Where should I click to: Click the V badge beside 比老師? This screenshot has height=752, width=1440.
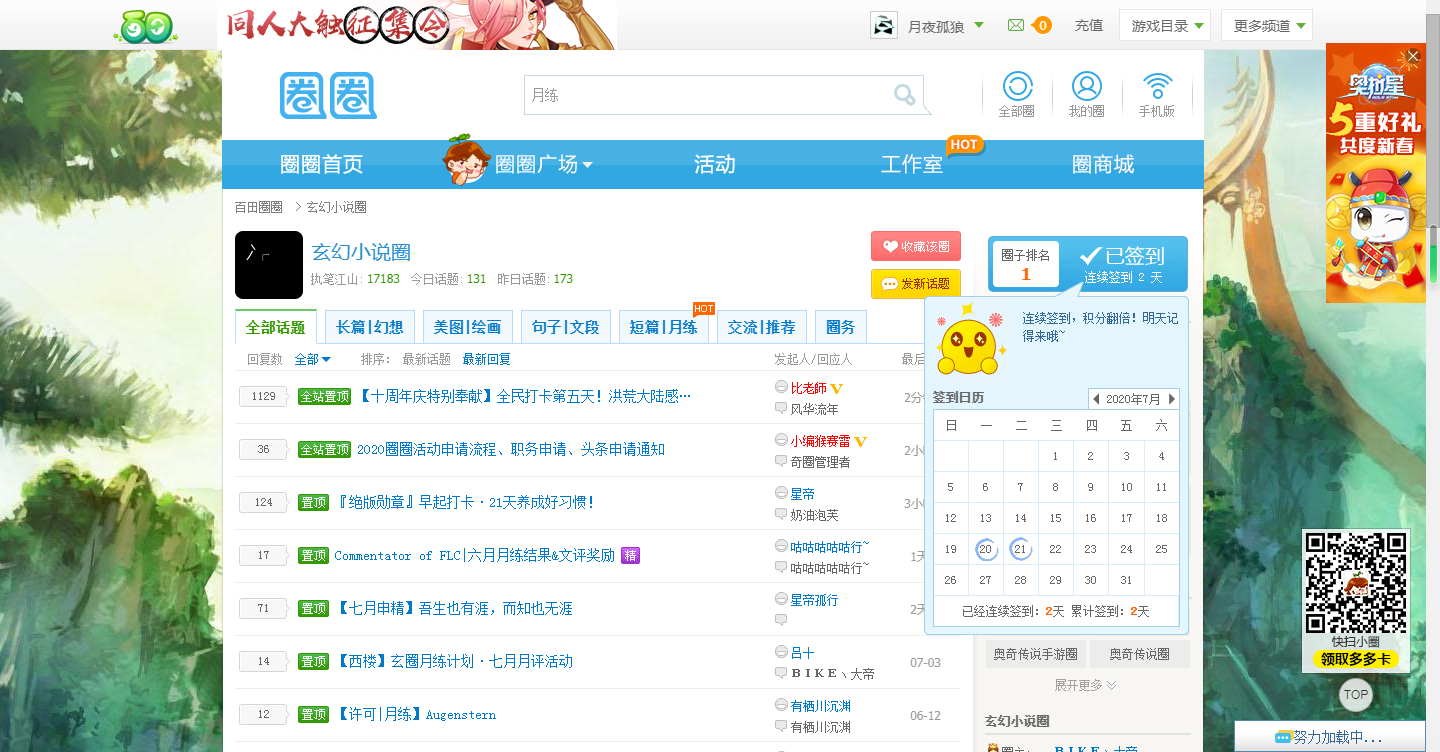click(837, 388)
